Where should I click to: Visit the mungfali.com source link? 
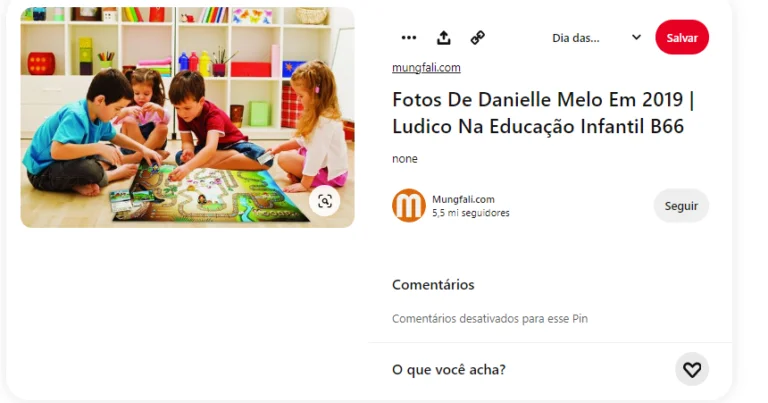click(426, 68)
